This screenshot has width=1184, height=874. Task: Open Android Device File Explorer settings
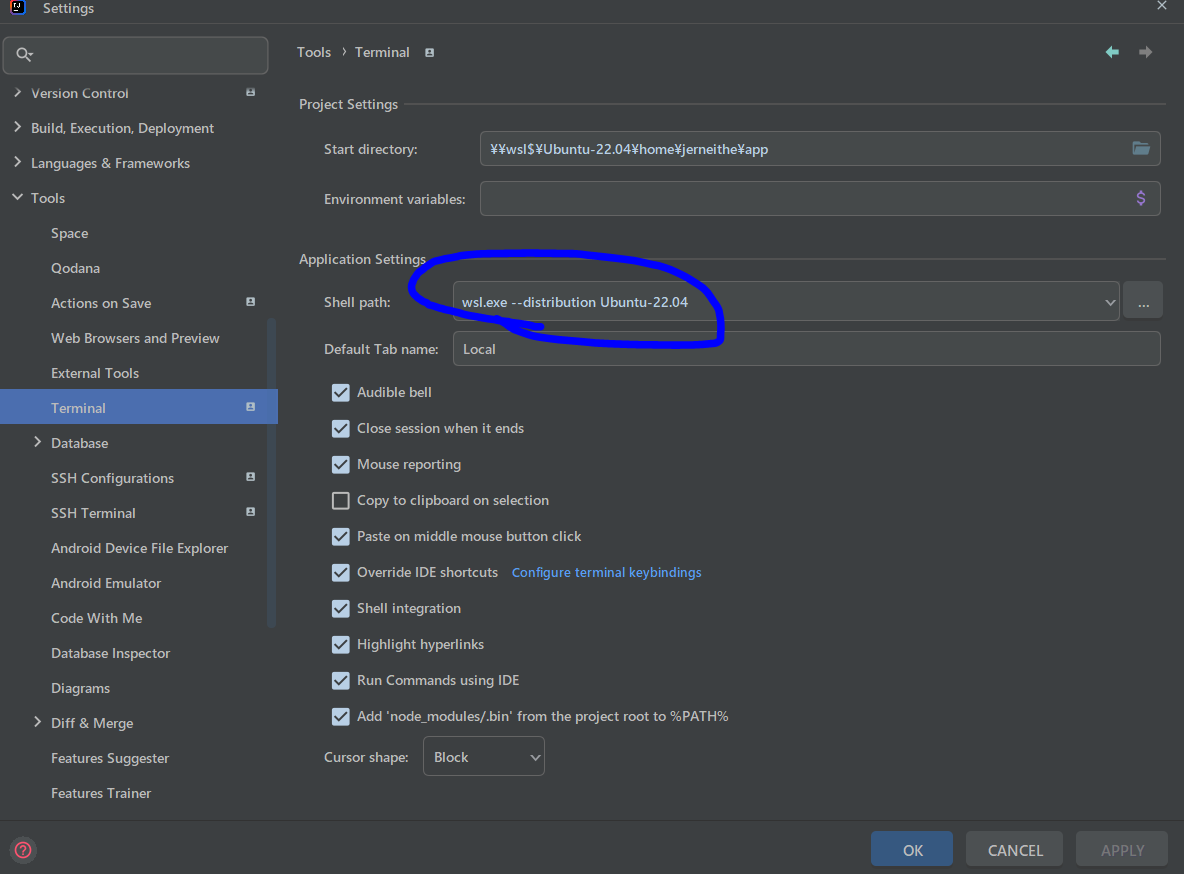tap(140, 548)
